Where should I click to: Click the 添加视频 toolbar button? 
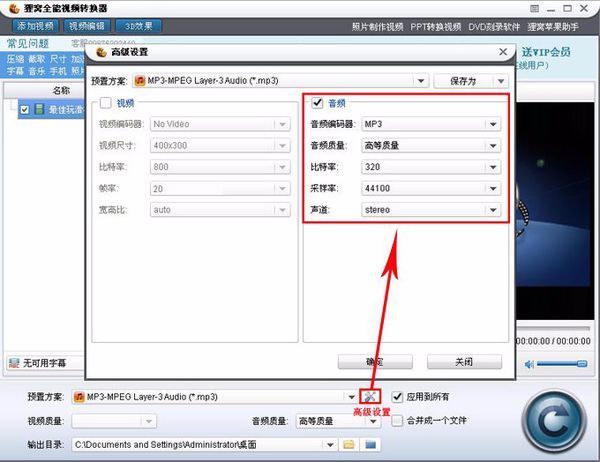tap(35, 26)
